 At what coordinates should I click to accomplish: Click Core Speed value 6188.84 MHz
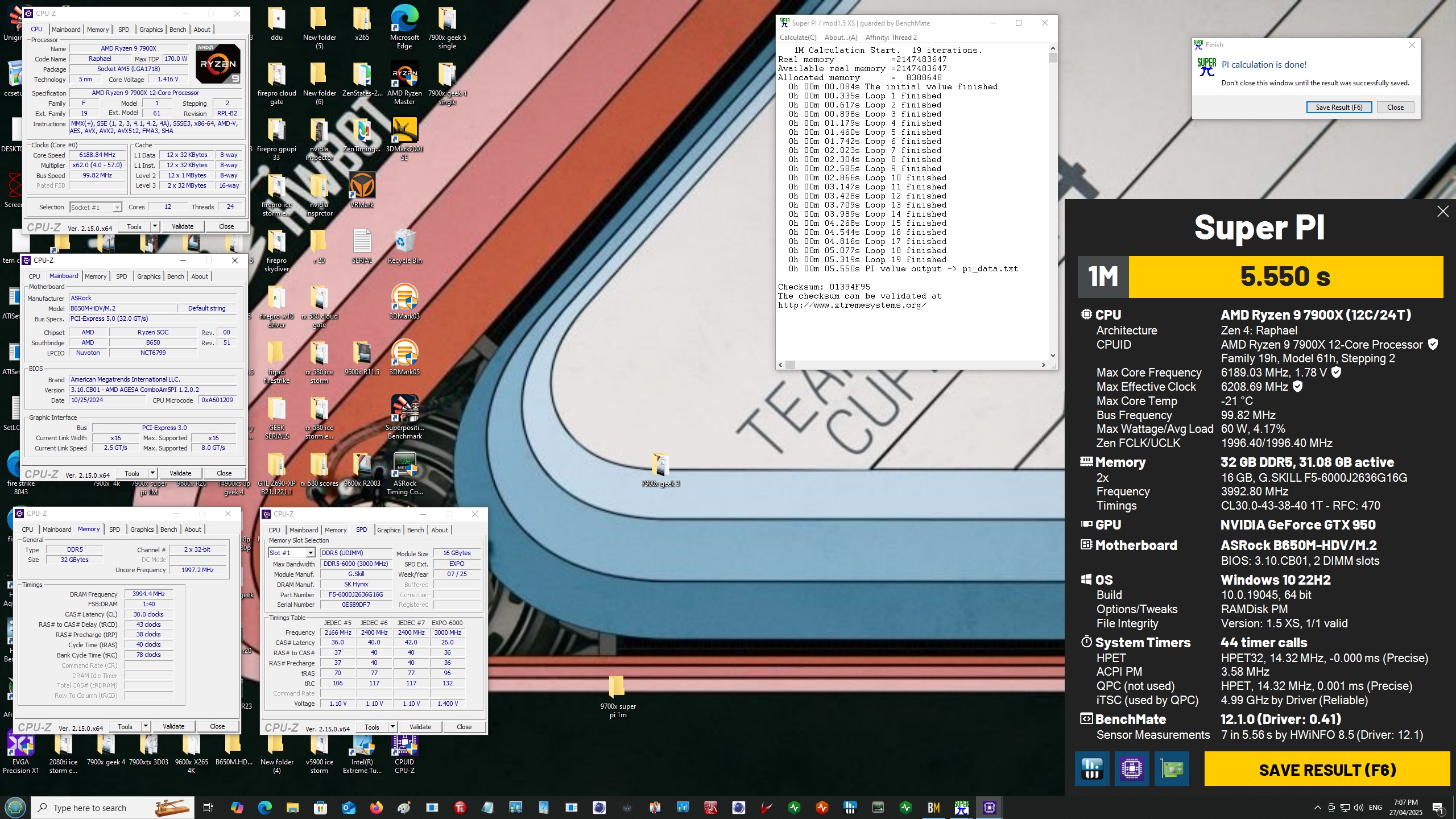[97, 155]
